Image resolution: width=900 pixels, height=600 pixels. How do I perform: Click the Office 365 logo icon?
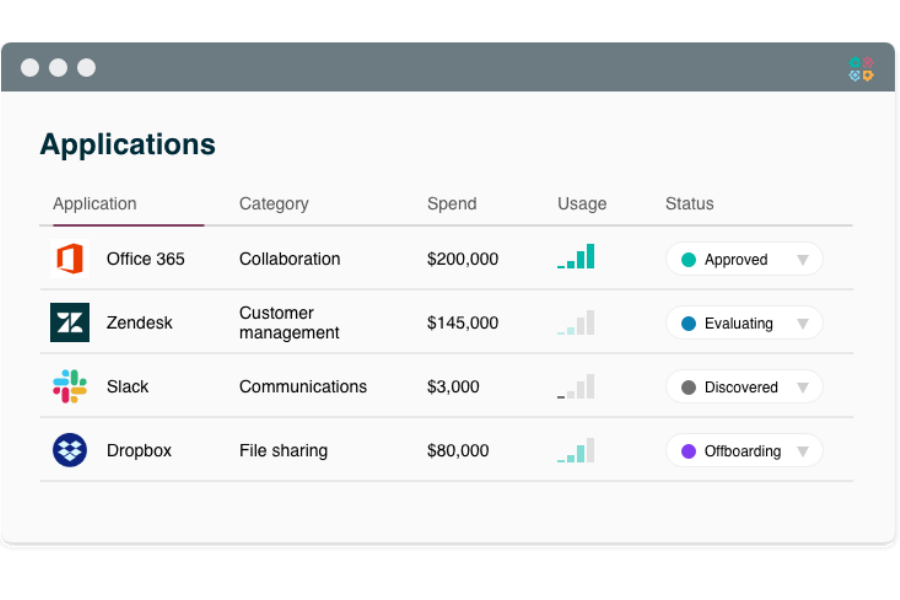click(x=69, y=259)
